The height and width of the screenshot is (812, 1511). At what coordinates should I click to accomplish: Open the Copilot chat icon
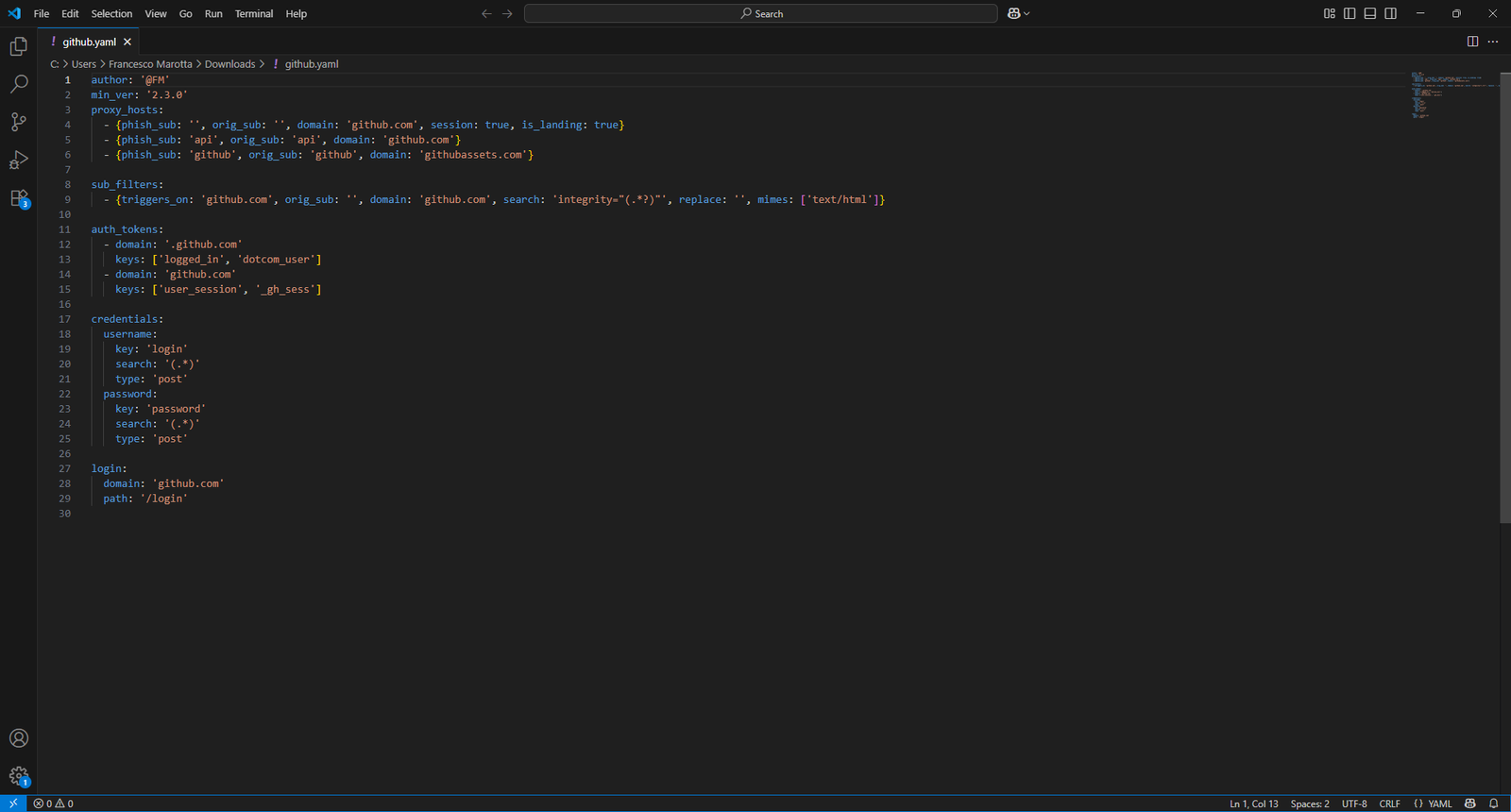(x=1013, y=13)
